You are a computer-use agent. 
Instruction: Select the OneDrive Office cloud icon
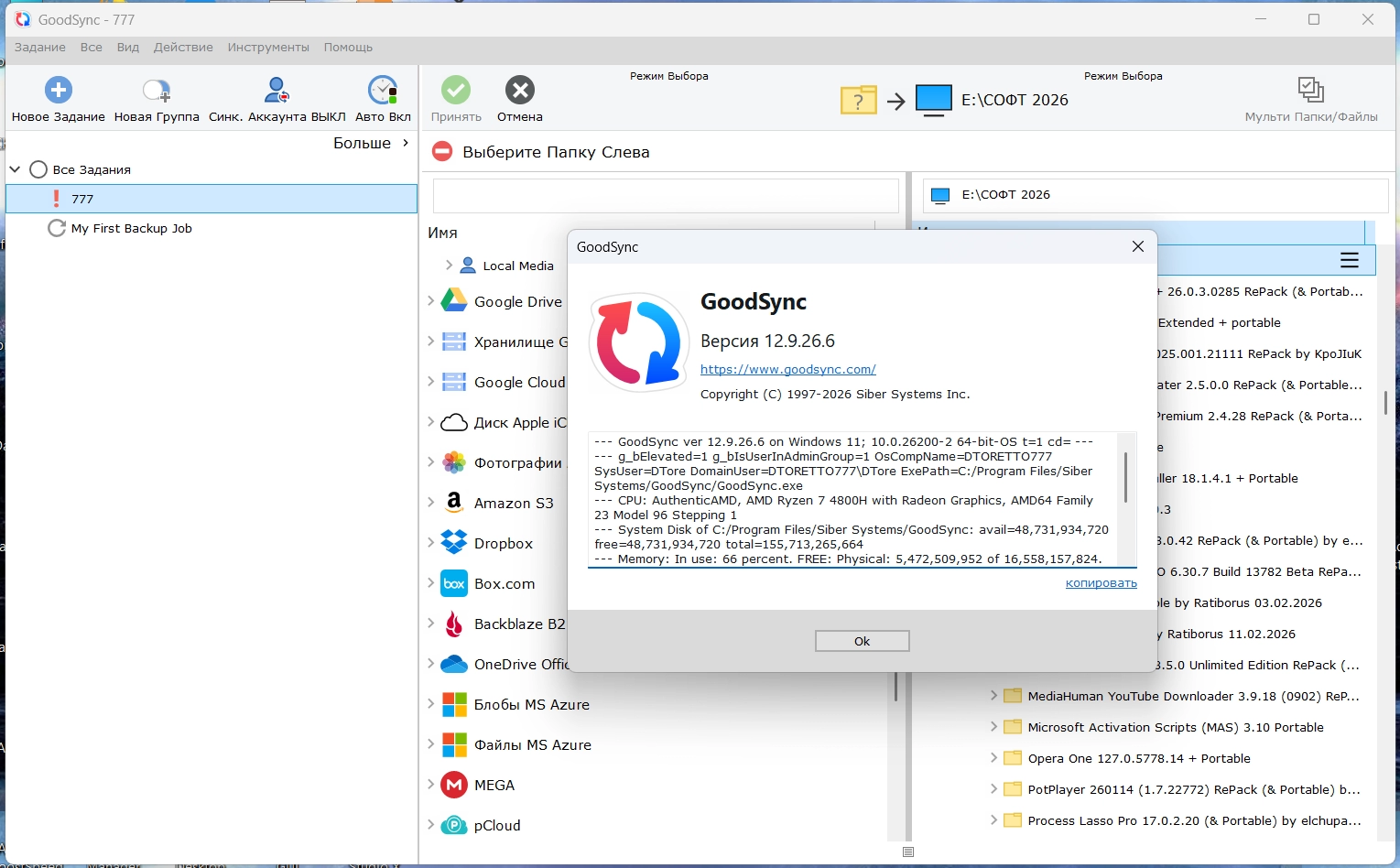click(x=454, y=664)
